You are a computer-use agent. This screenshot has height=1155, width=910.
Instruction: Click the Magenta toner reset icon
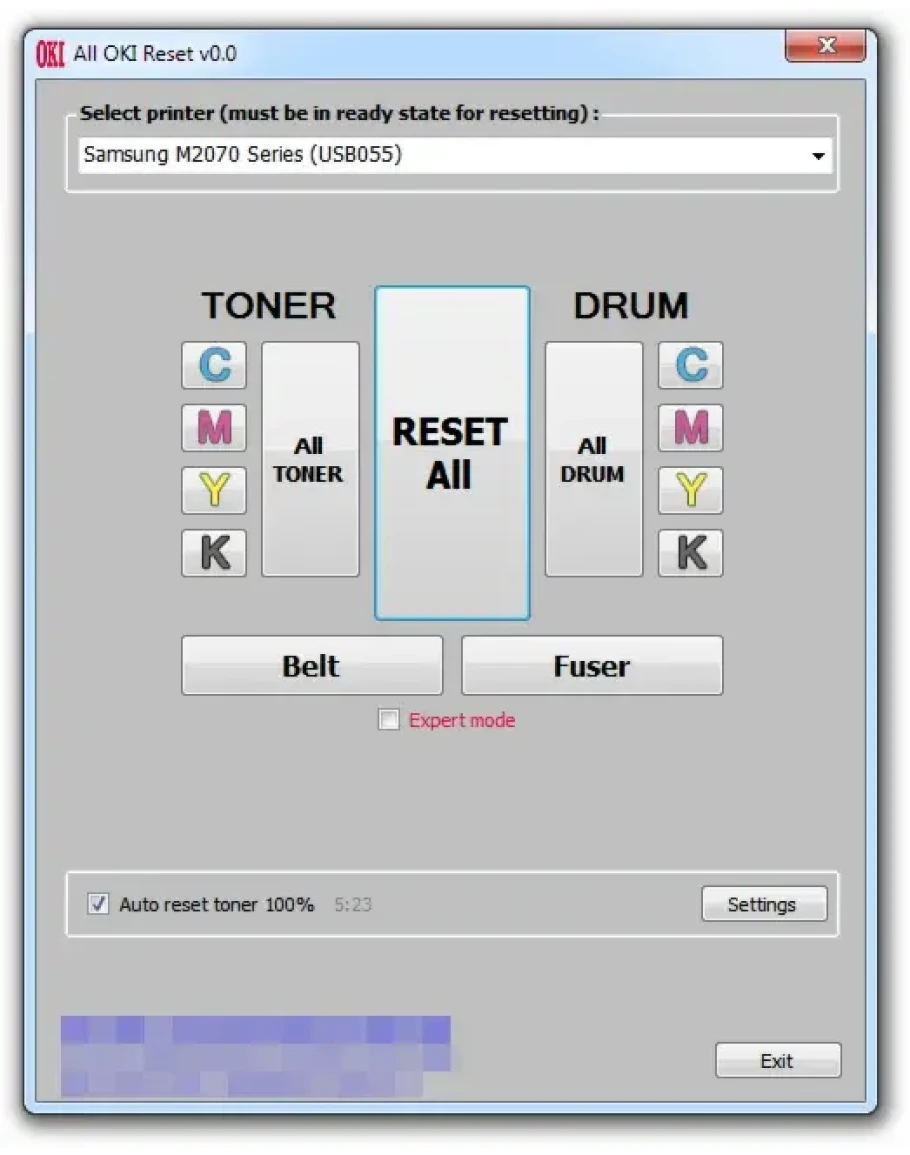pyautogui.click(x=214, y=428)
